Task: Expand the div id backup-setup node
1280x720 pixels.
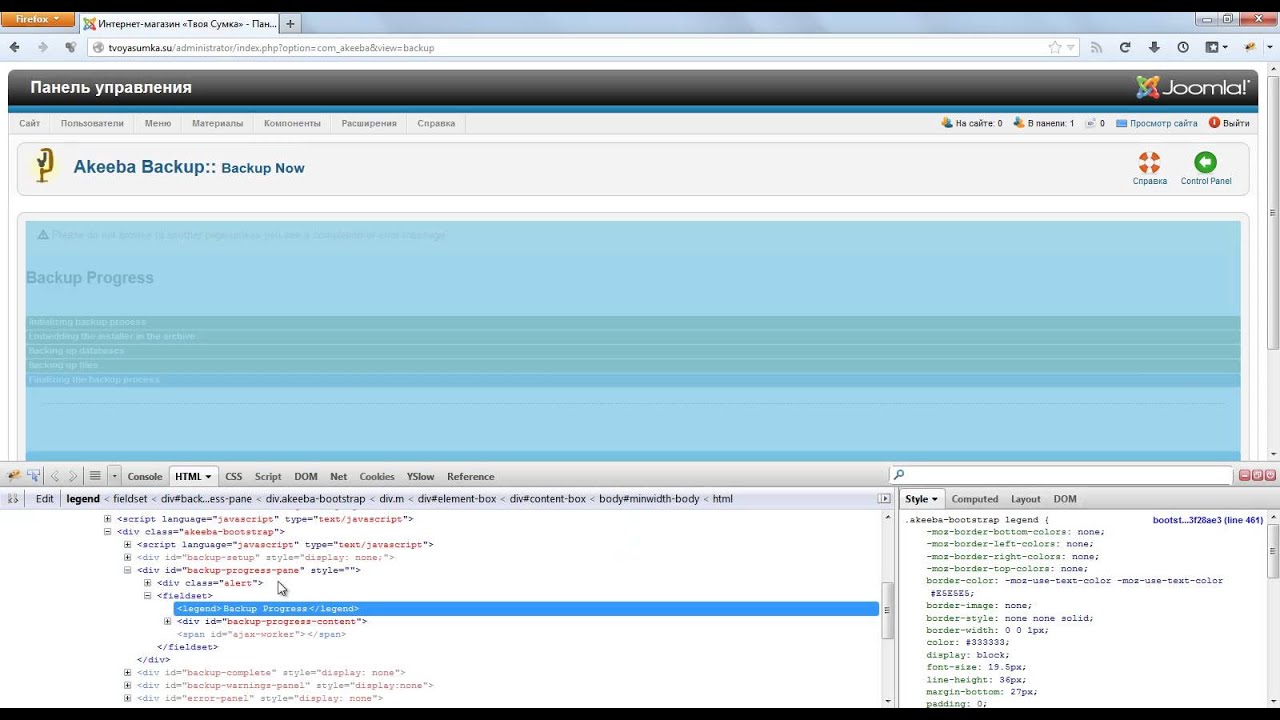Action: coord(128,557)
